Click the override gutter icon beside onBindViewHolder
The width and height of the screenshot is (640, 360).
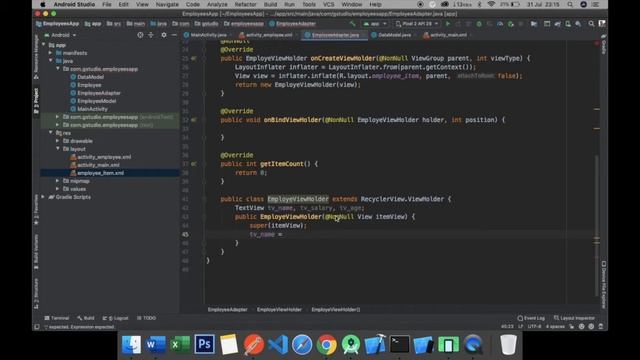click(x=193, y=120)
